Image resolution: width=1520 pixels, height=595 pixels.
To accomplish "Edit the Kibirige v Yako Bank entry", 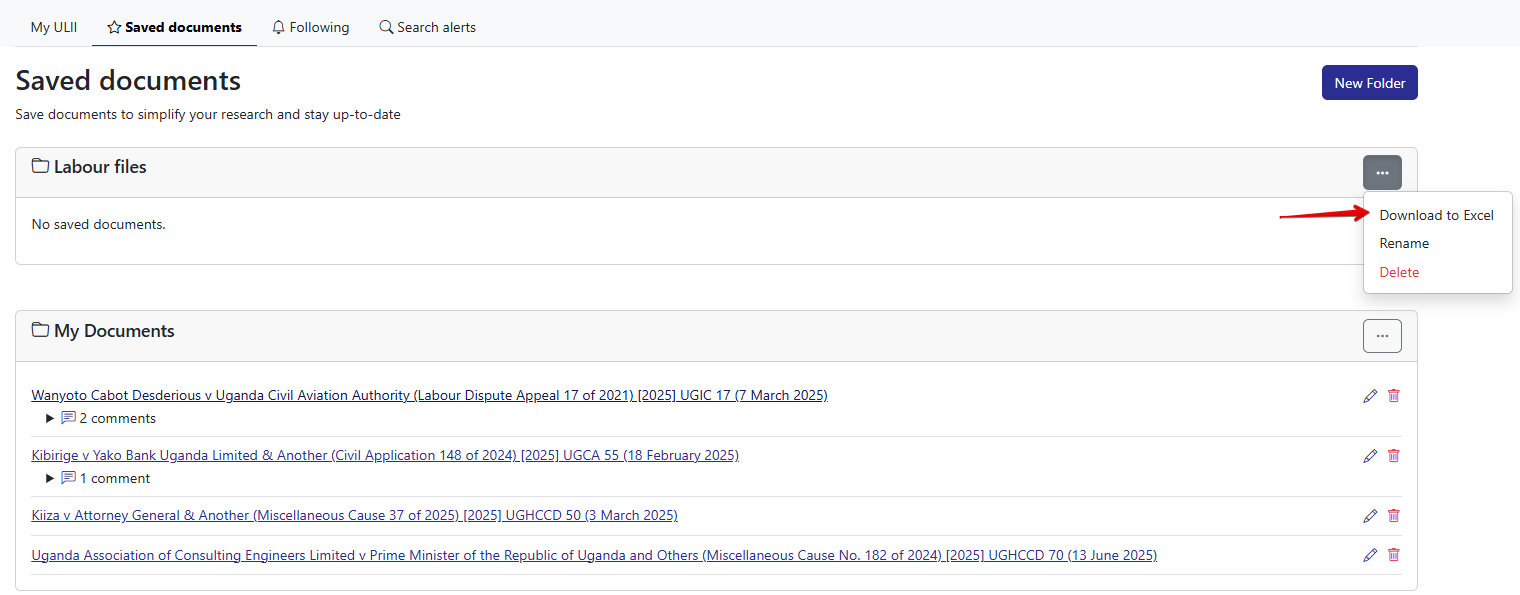I will point(1370,456).
